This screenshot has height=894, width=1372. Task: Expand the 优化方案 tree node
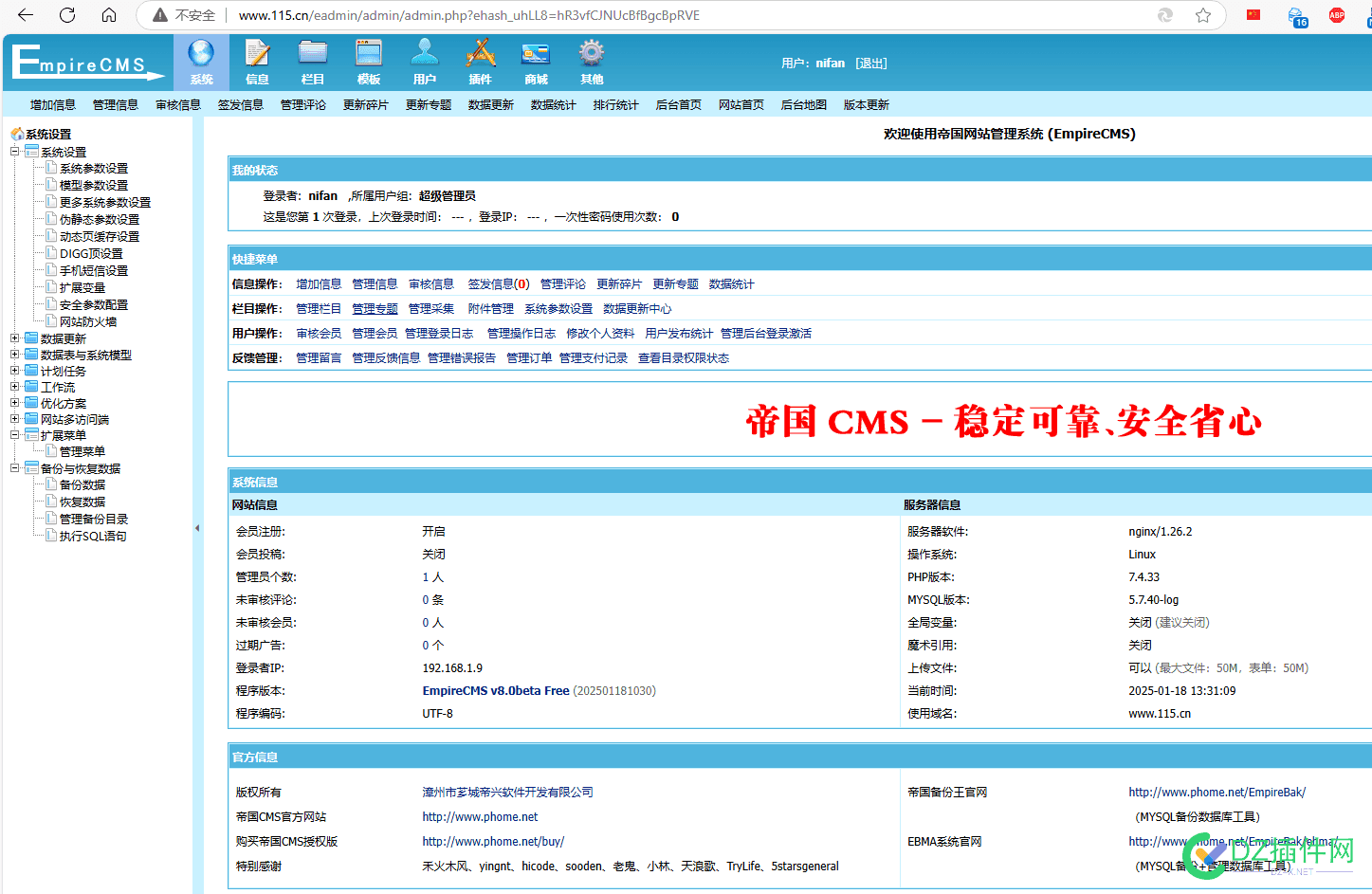pyautogui.click(x=15, y=403)
